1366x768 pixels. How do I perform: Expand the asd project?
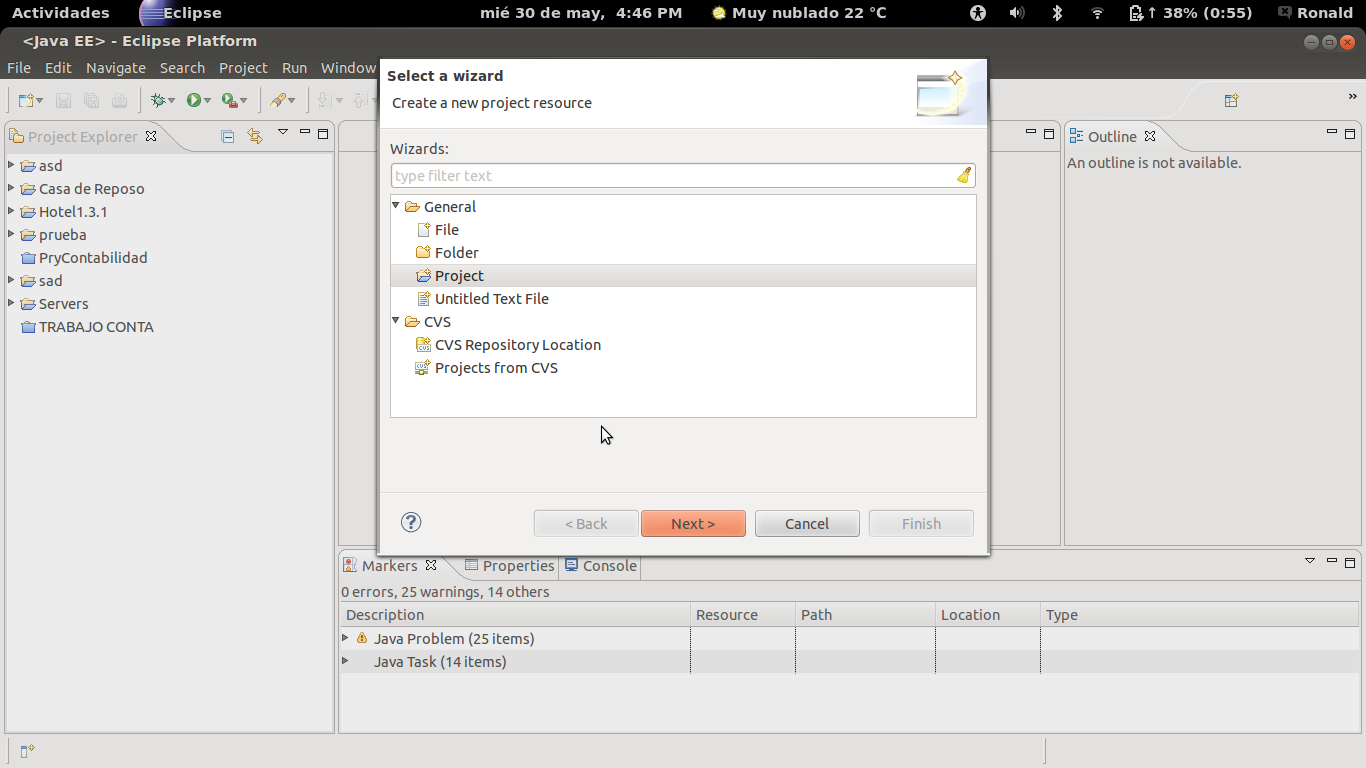[11, 165]
